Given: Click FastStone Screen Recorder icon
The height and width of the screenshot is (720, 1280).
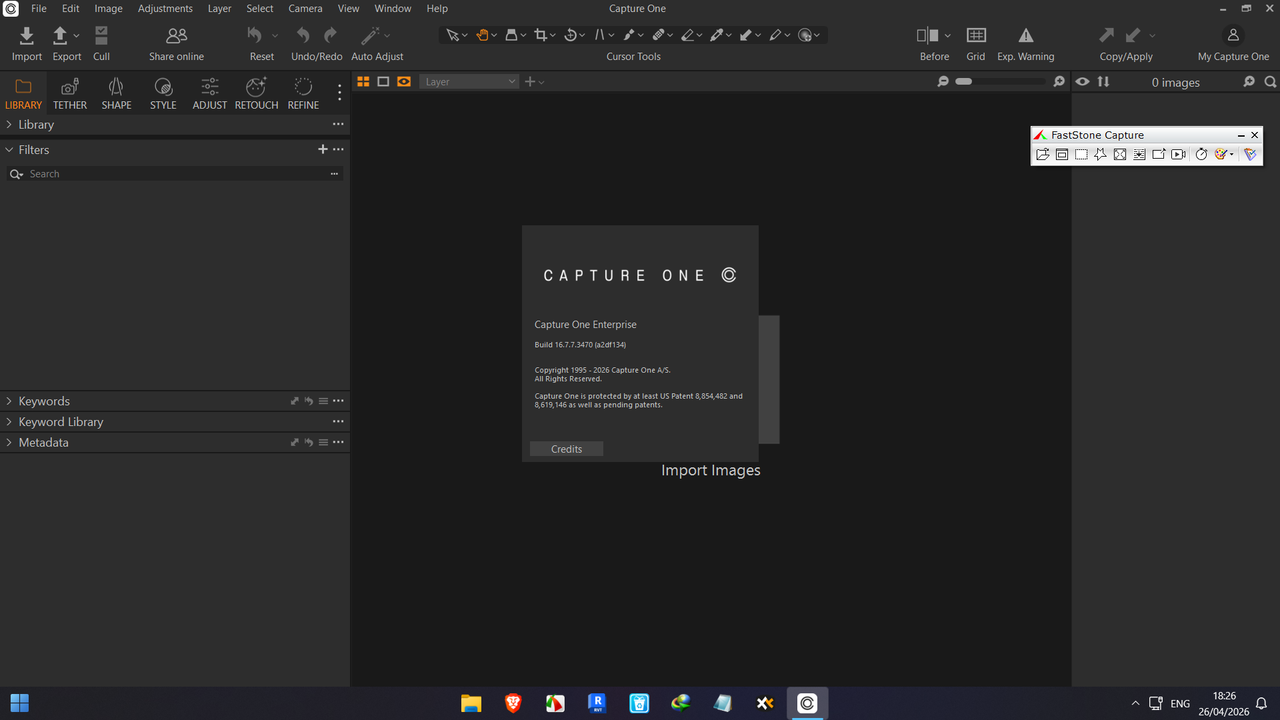Looking at the screenshot, I should click(x=1179, y=154).
